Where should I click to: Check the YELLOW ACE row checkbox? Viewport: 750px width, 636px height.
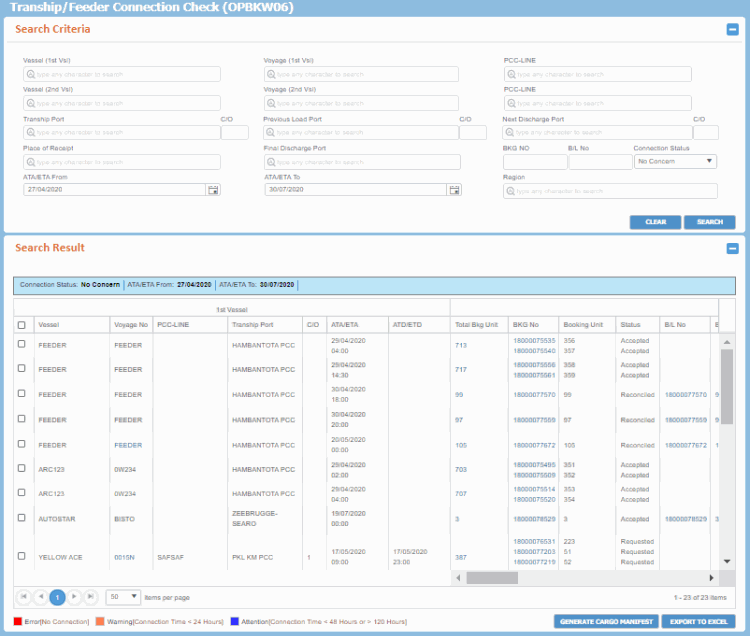pos(22,555)
